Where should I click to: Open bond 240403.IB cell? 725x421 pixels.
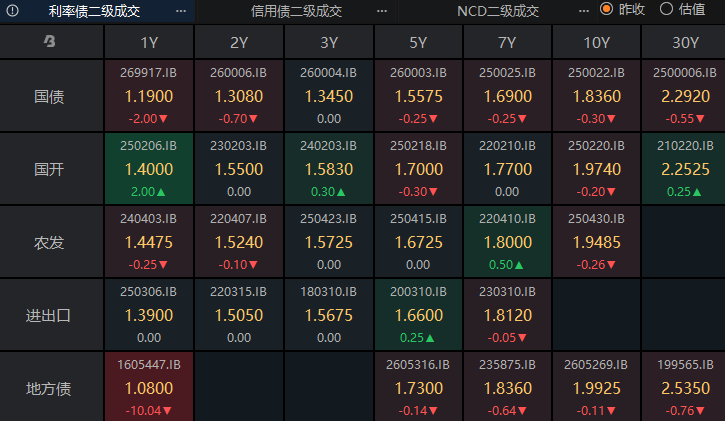[x=149, y=242]
